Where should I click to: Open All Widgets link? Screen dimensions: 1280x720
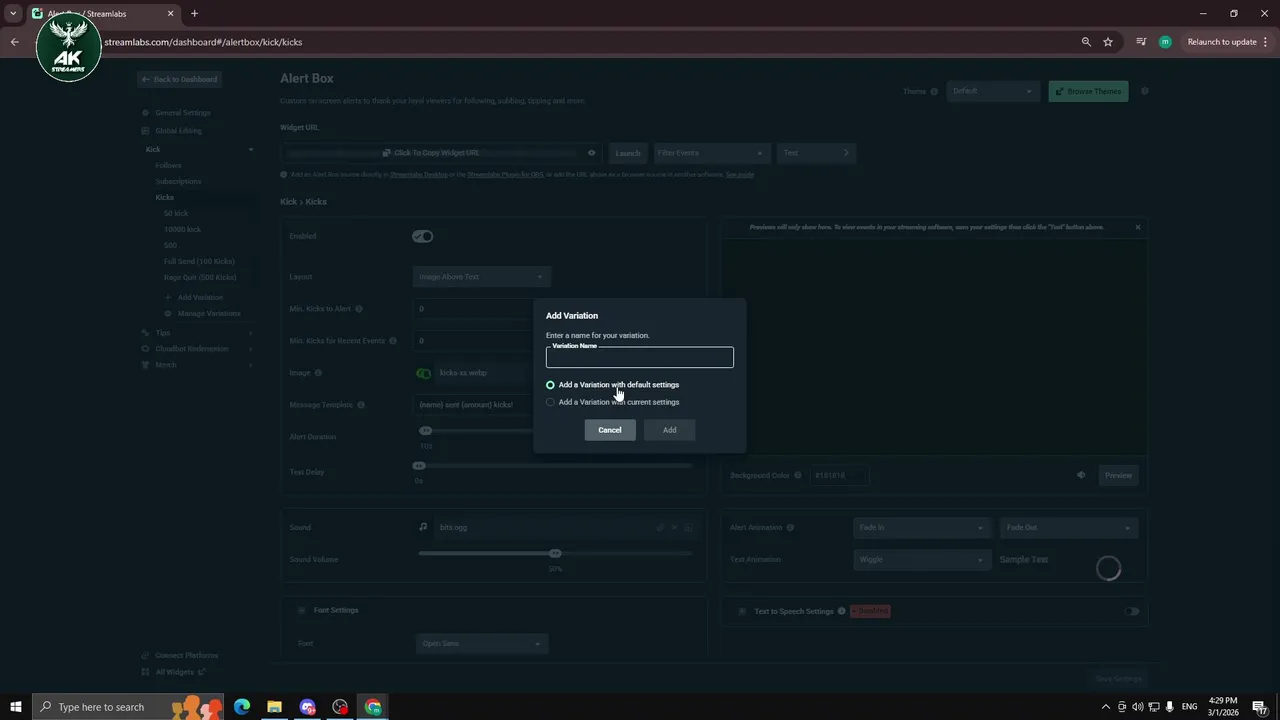(x=175, y=672)
